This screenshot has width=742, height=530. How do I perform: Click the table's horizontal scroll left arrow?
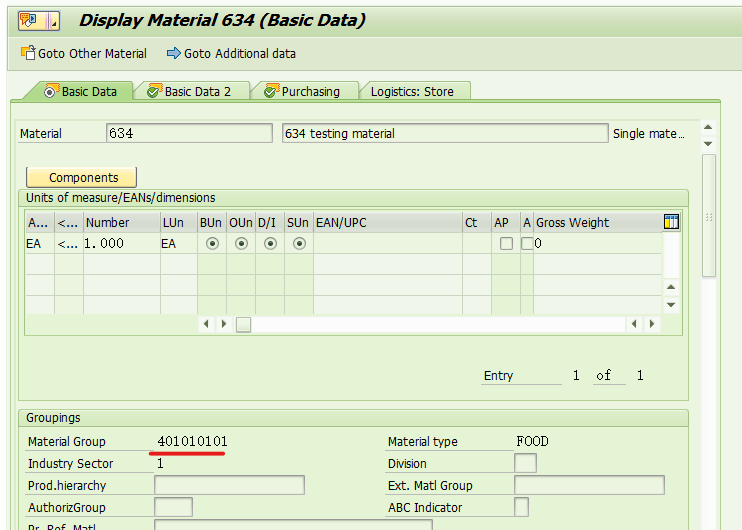206,324
